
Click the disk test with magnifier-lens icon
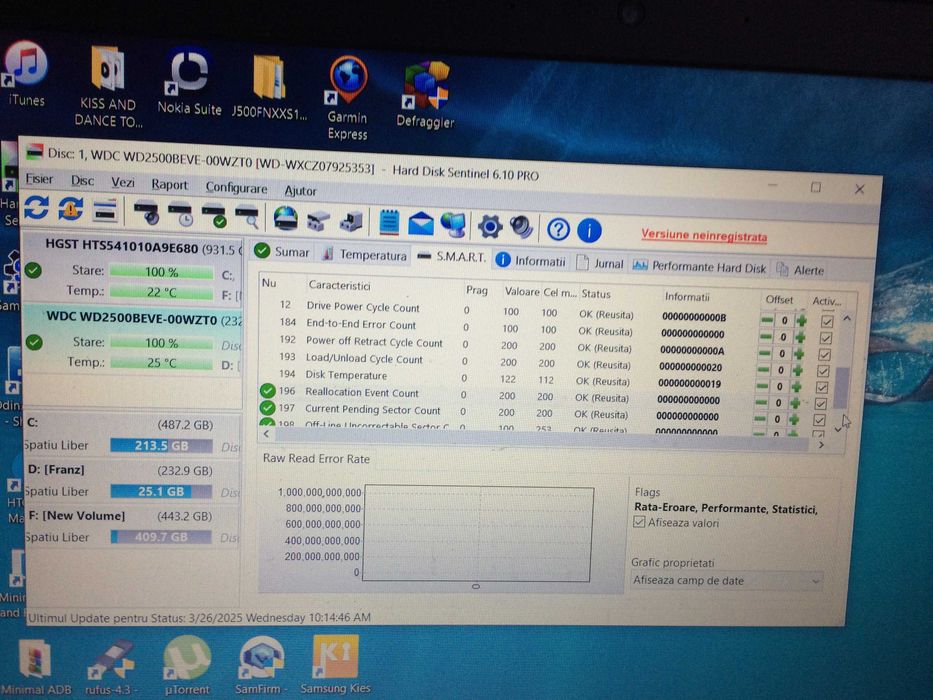tap(146, 213)
